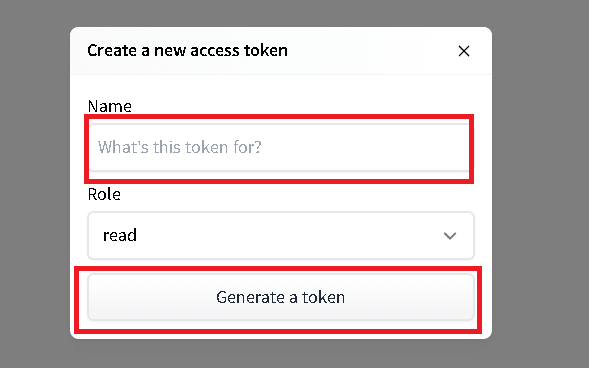Focus the Name text field
Screen dimensions: 589x368
pos(279,147)
